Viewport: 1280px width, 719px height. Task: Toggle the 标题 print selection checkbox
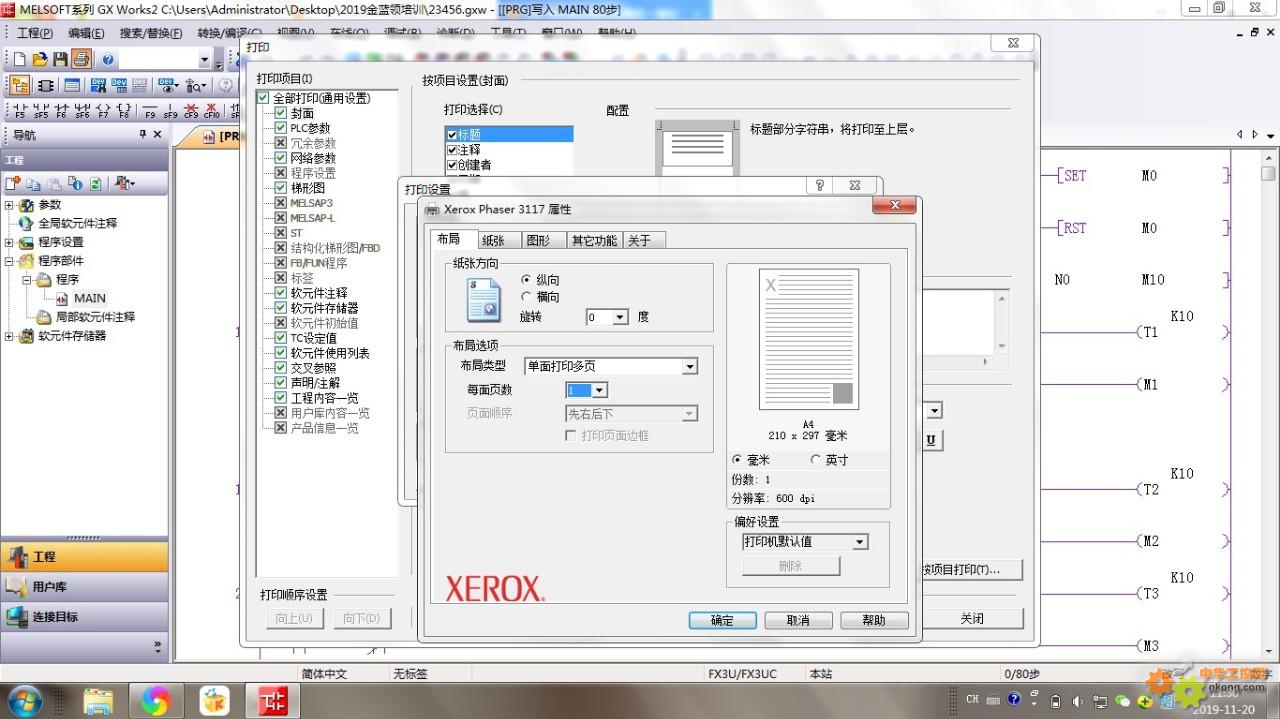tap(452, 135)
